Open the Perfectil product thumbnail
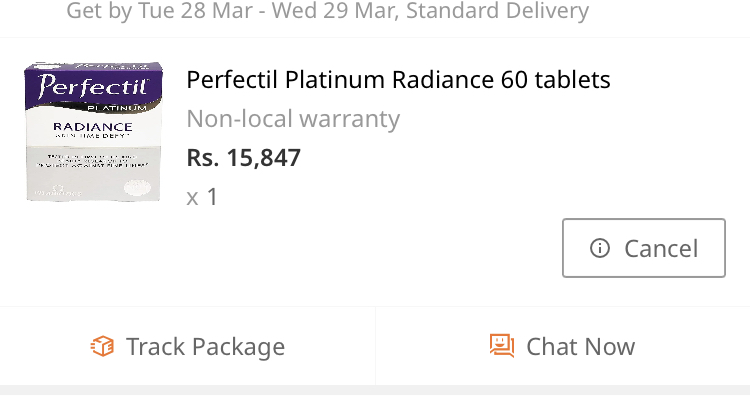Viewport: 750px width, 413px height. pos(93,132)
